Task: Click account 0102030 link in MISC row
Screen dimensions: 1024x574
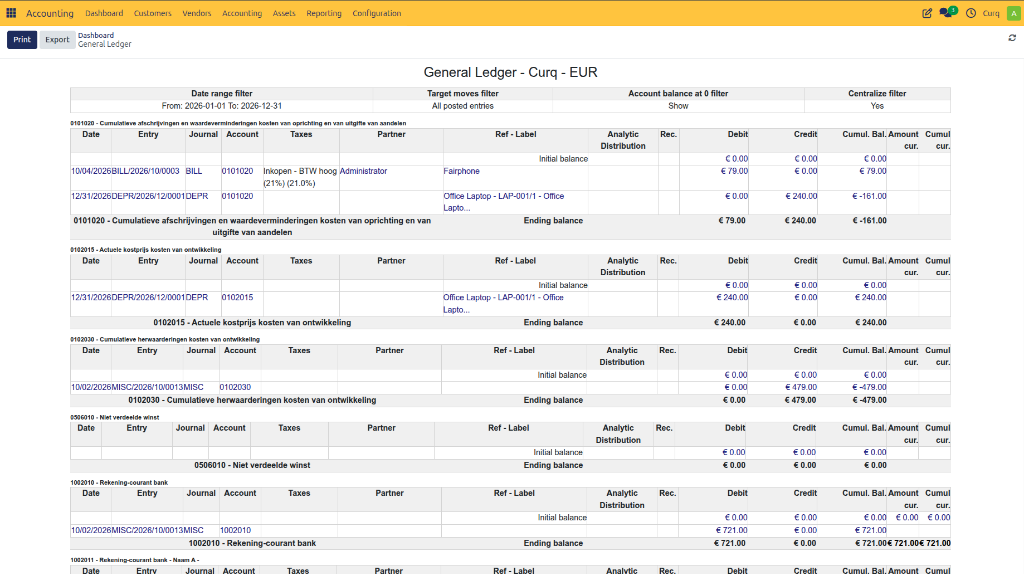Action: click(235, 387)
